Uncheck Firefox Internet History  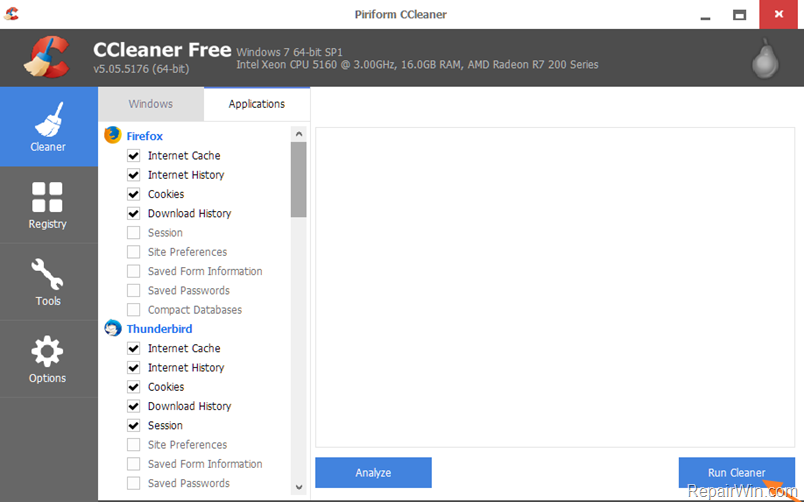tap(133, 175)
